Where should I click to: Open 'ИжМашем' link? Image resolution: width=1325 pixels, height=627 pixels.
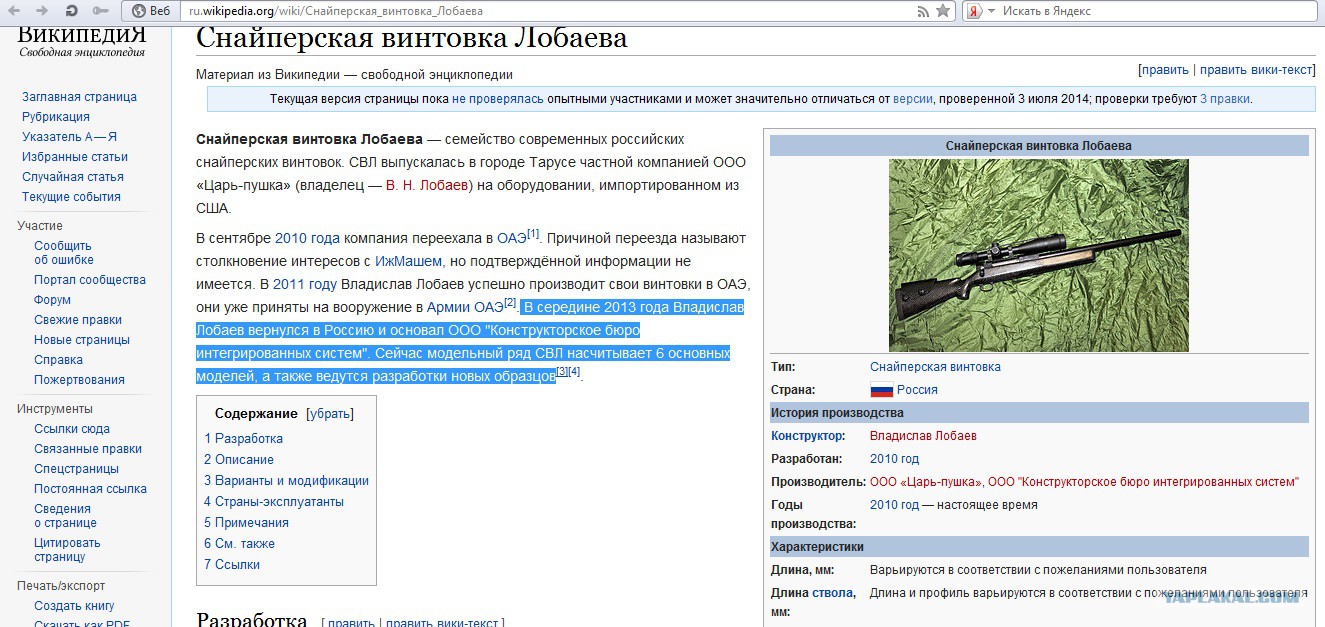click(x=408, y=261)
